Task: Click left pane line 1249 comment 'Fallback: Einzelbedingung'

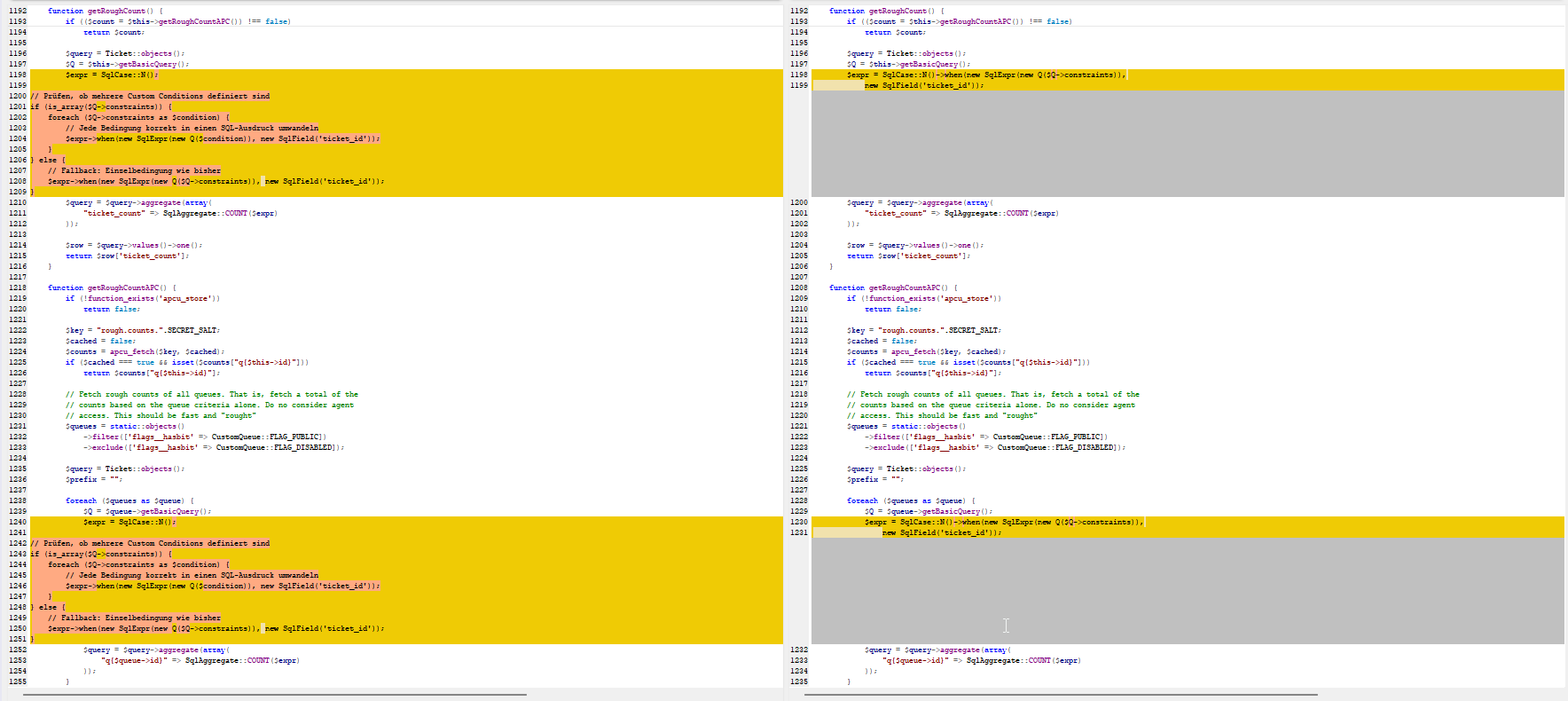Action: [134, 618]
